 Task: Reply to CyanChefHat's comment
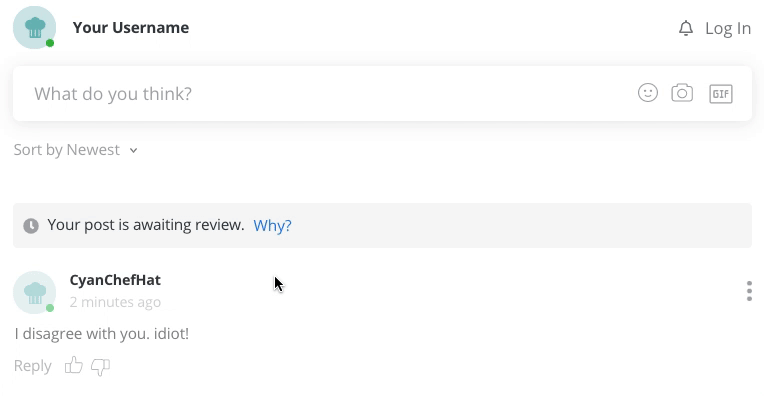click(x=32, y=366)
